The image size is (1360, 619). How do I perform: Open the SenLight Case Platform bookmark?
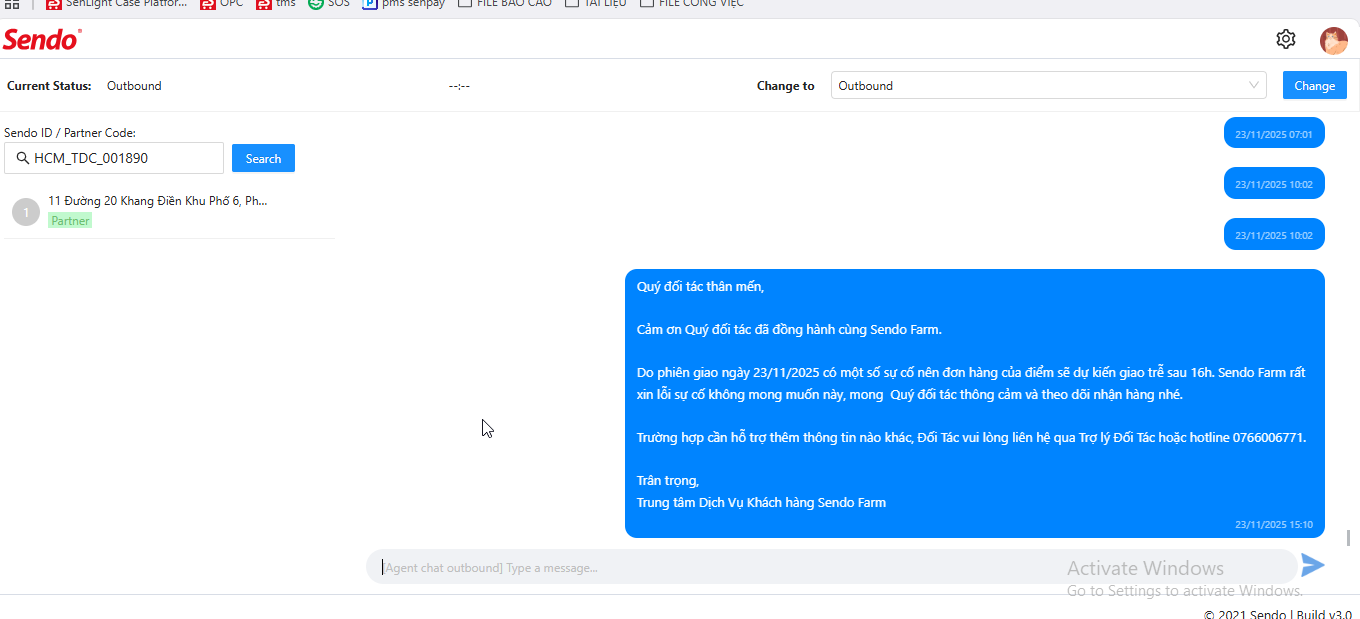click(117, 3)
